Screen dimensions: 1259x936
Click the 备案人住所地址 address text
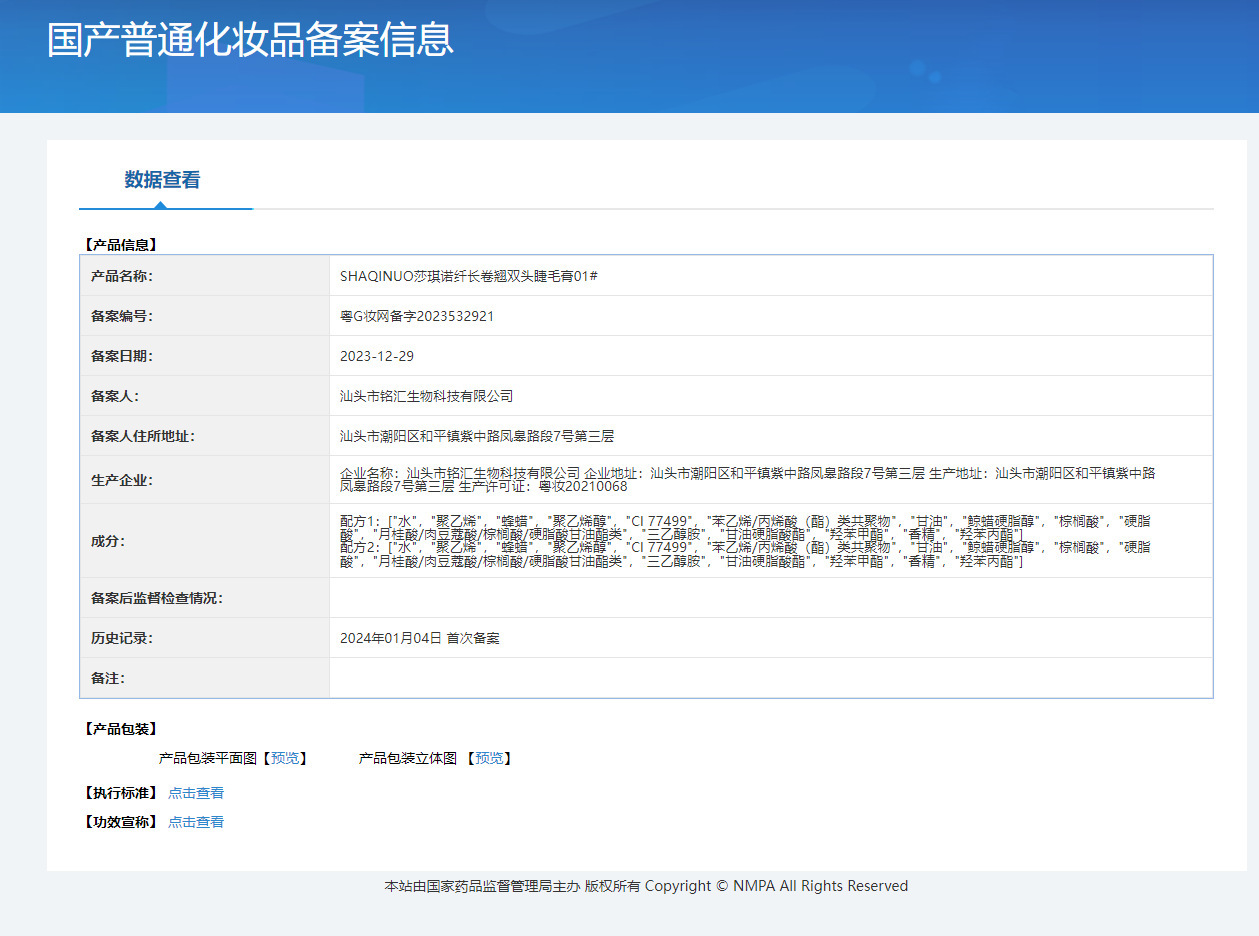click(477, 436)
